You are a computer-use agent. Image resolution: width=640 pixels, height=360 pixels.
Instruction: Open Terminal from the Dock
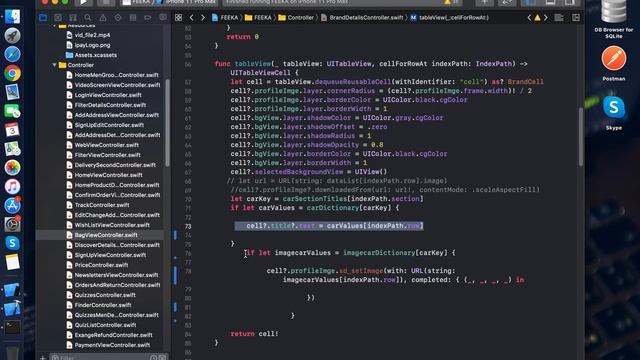click(12, 327)
